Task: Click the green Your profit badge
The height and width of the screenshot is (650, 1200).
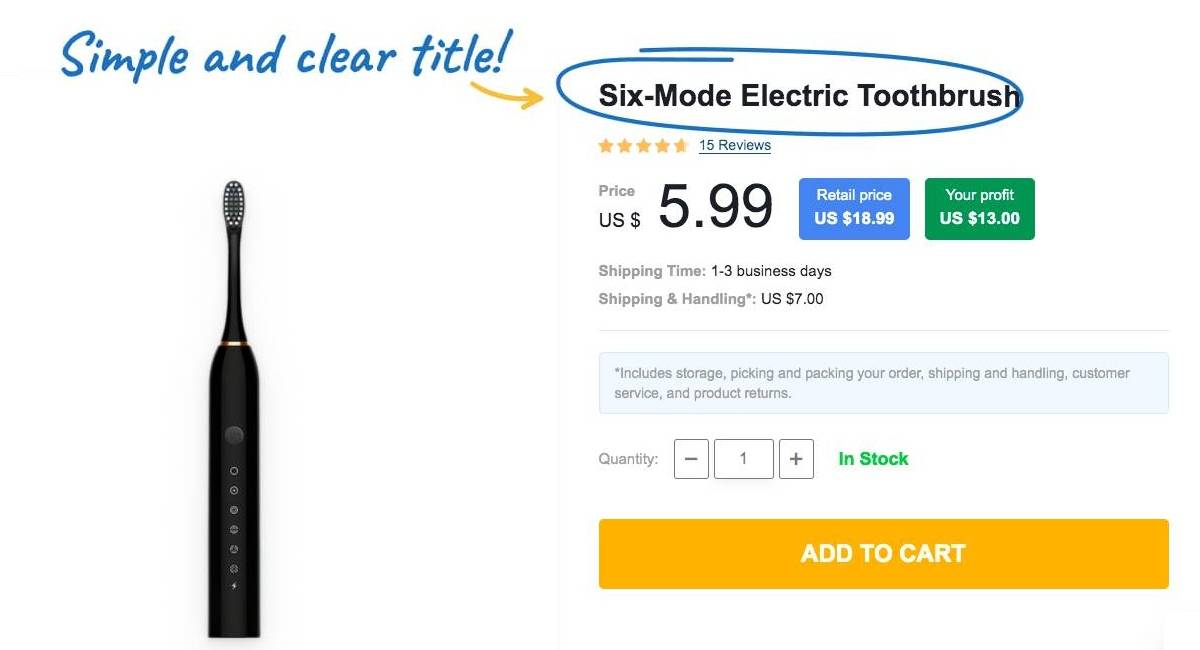Action: [980, 208]
